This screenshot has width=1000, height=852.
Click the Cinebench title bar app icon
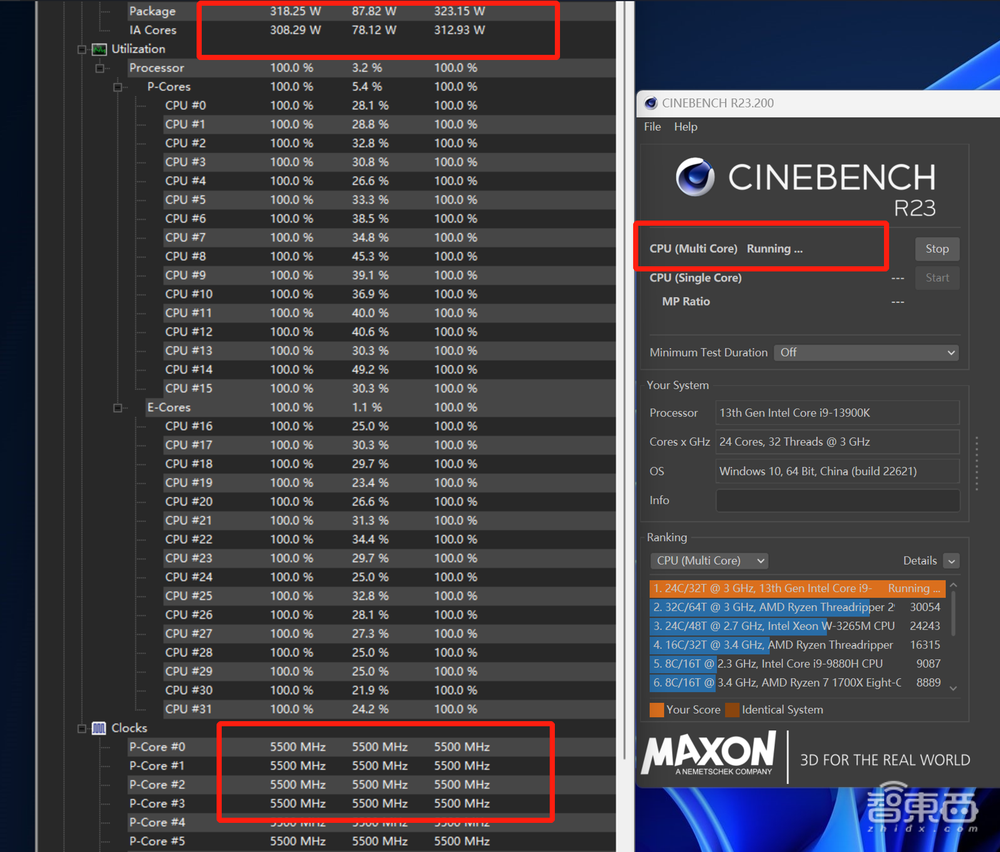pyautogui.click(x=651, y=103)
